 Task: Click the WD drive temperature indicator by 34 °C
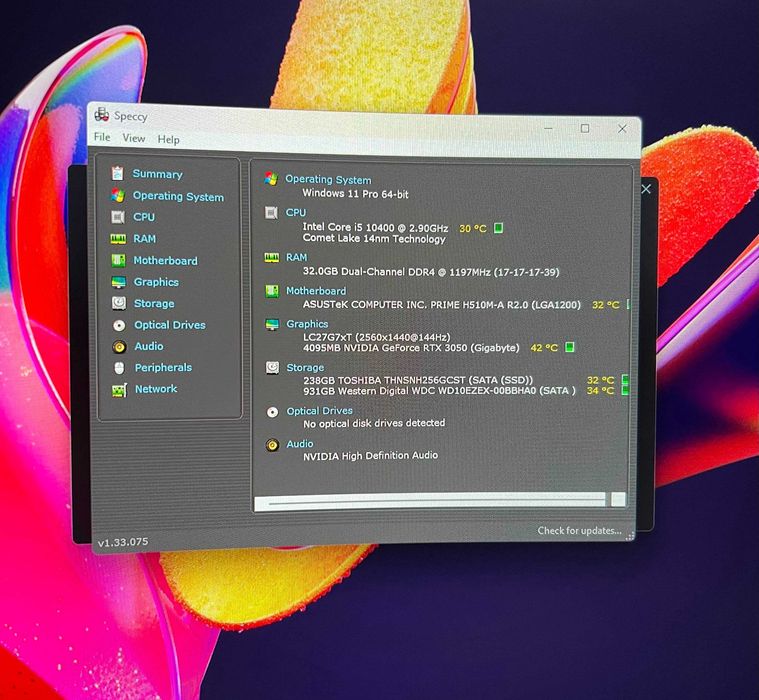click(625, 390)
